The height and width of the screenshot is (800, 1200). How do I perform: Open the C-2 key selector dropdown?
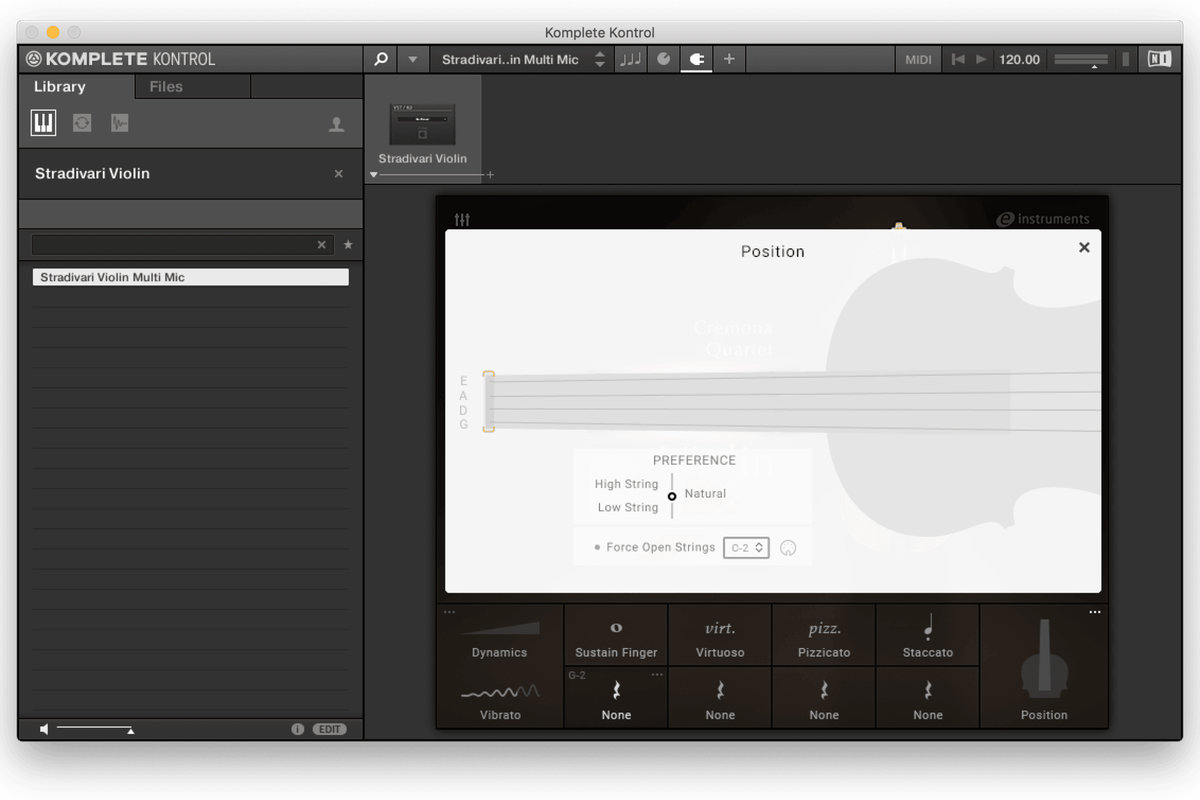tap(746, 547)
